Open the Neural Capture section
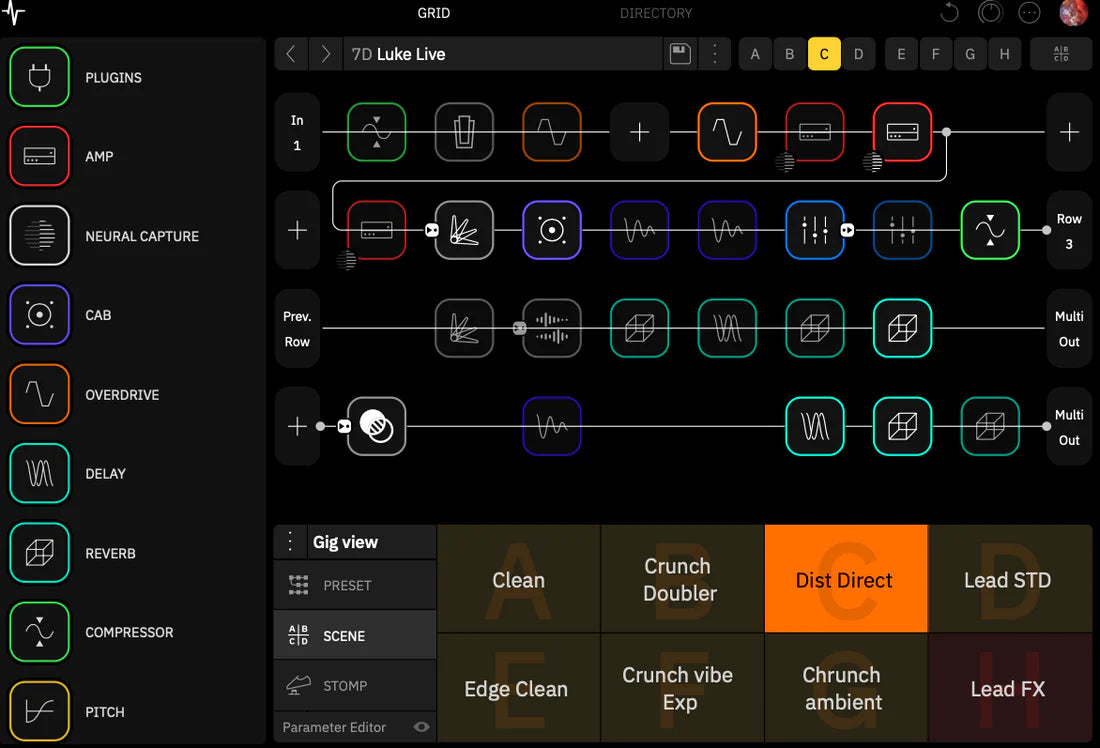1100x748 pixels. click(40, 236)
